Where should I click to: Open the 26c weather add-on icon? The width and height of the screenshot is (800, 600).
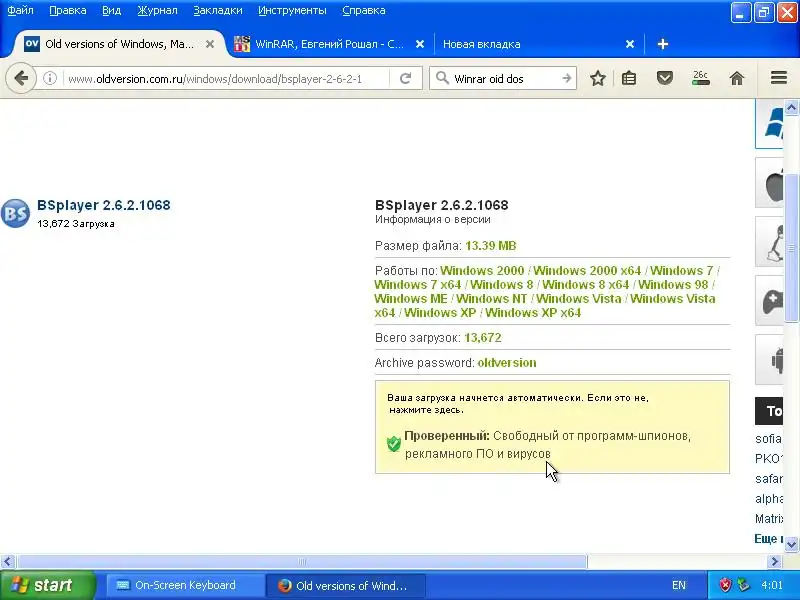tap(701, 78)
